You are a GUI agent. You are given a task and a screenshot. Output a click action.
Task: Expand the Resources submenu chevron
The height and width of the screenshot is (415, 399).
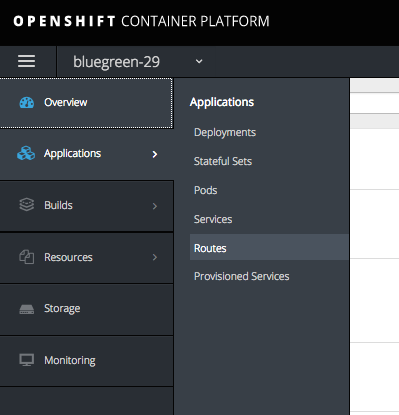(155, 257)
